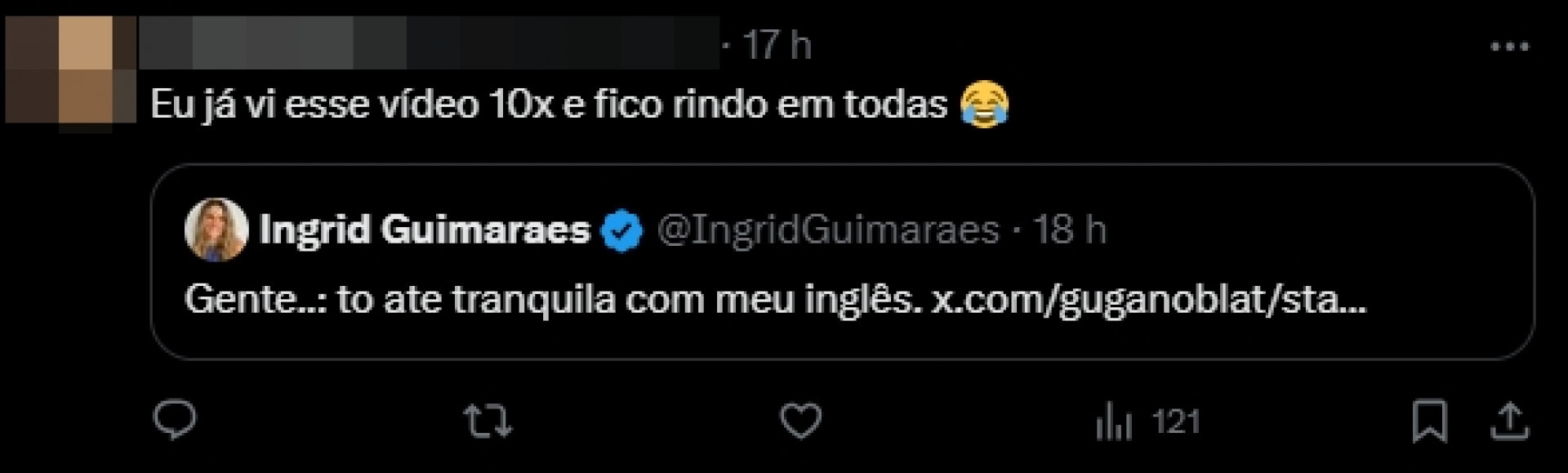The width and height of the screenshot is (1568, 473).
Task: Like the tweet with the heart icon
Action: click(800, 422)
